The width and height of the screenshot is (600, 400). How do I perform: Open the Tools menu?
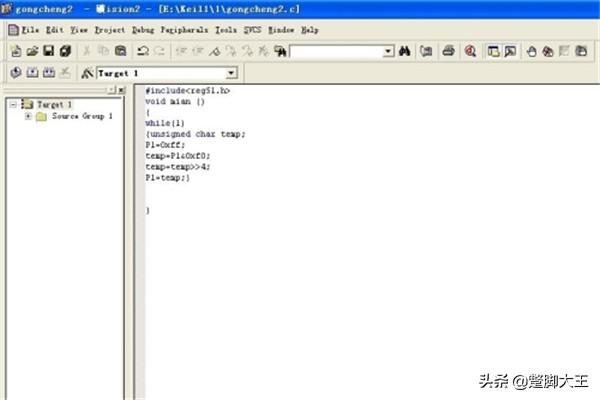pyautogui.click(x=226, y=30)
